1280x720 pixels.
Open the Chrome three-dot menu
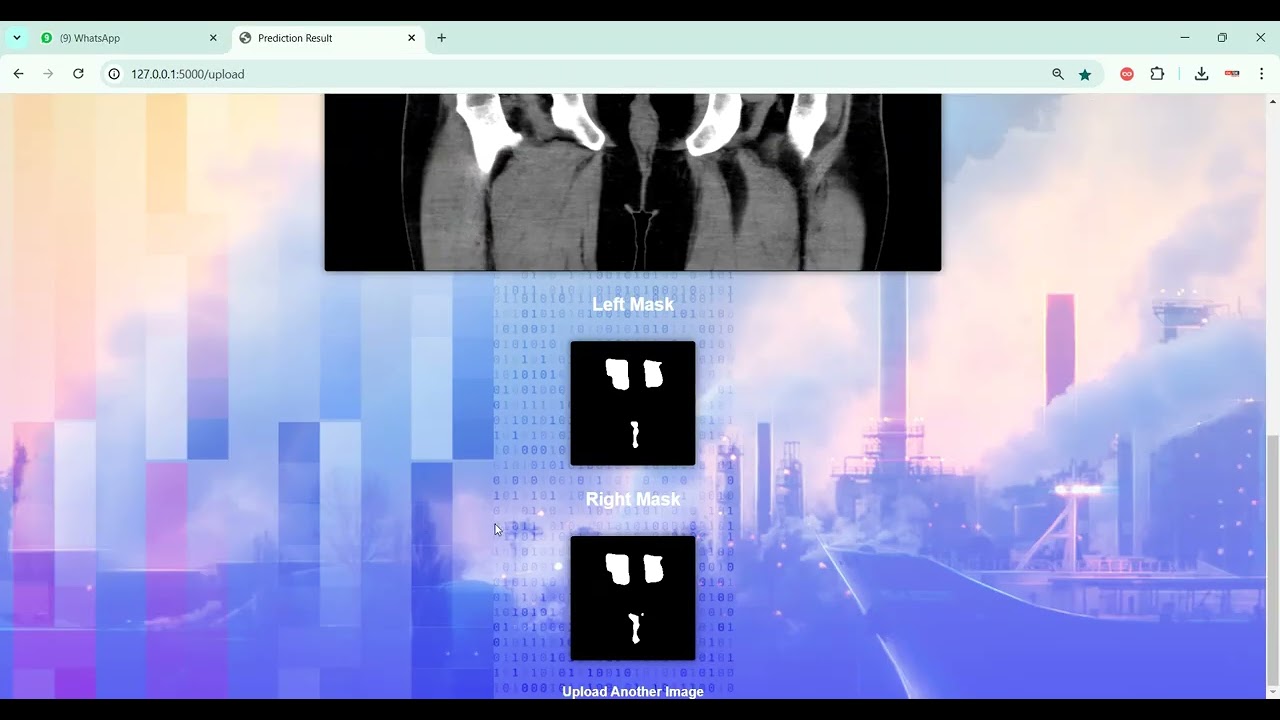pyautogui.click(x=1261, y=74)
